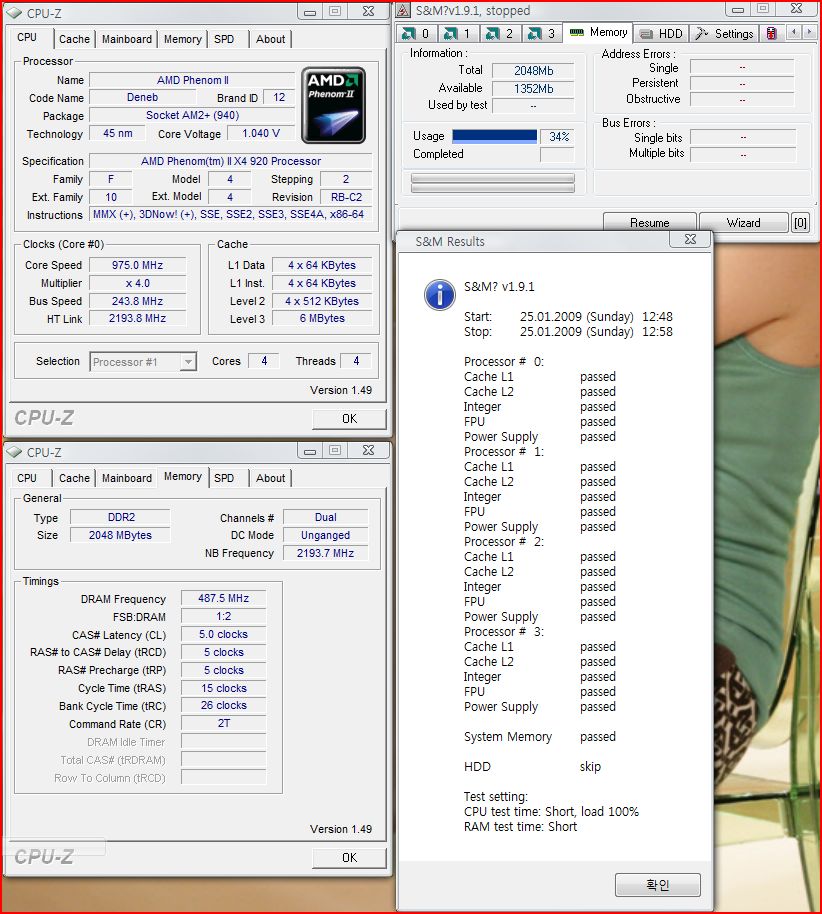Click the AMD Phenom II logo
822x914 pixels.
(x=333, y=106)
